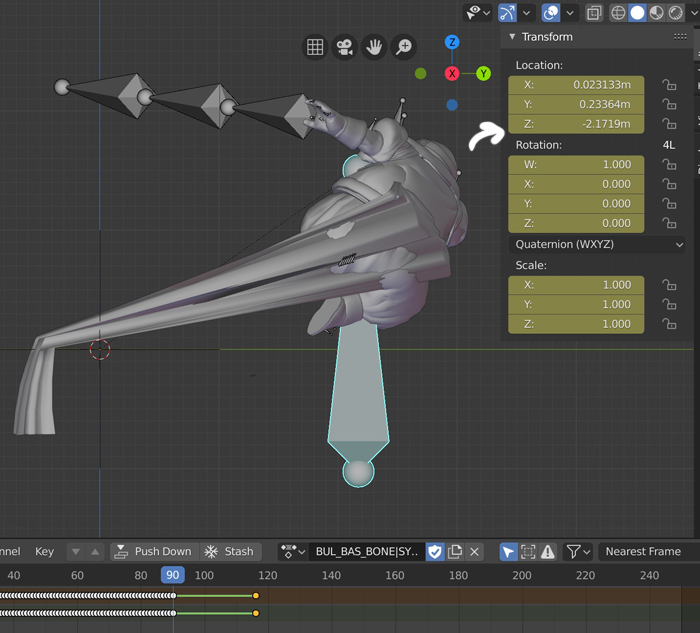700x633 pixels.
Task: Open the Key menu
Action: pos(45,552)
